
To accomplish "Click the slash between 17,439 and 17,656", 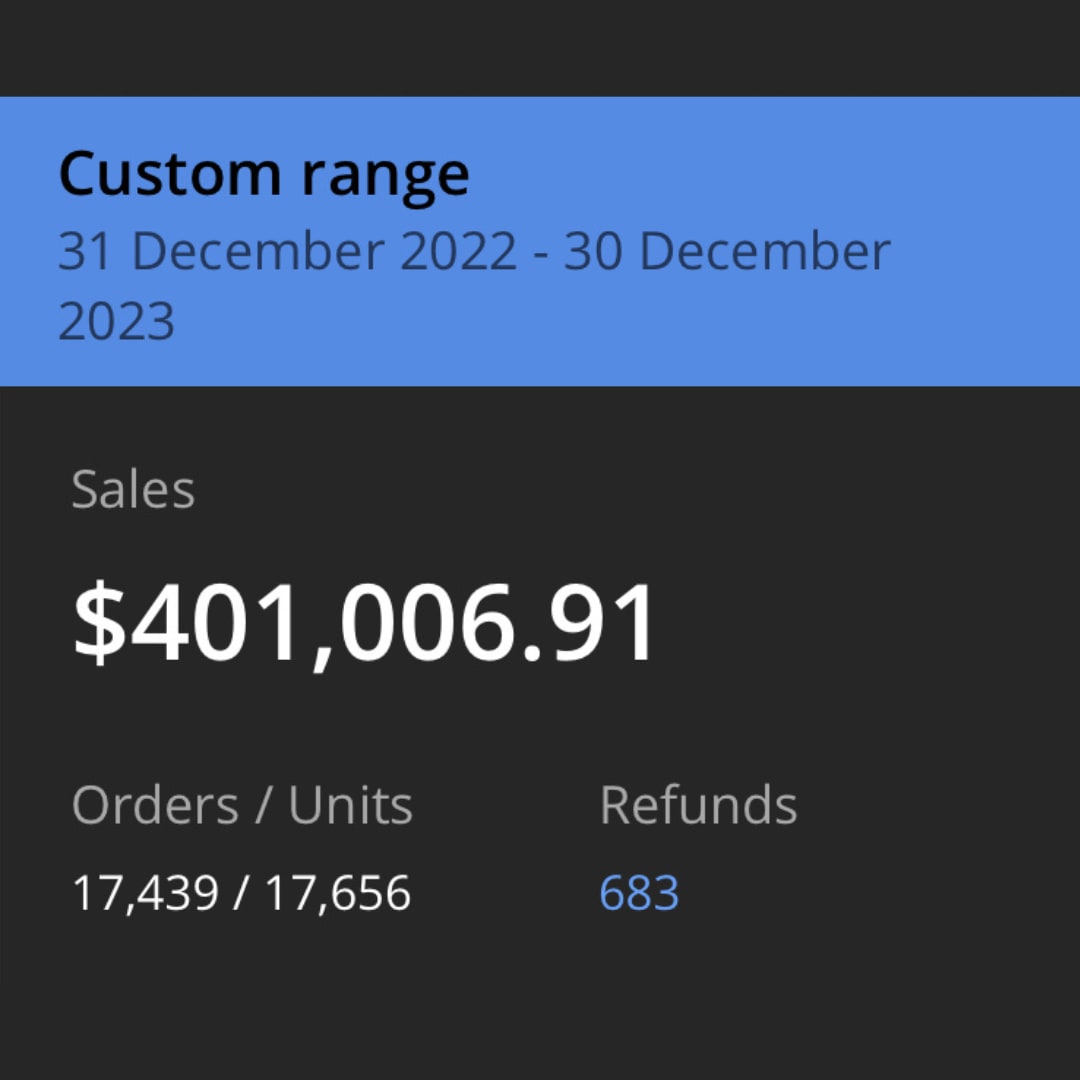I will [240, 893].
